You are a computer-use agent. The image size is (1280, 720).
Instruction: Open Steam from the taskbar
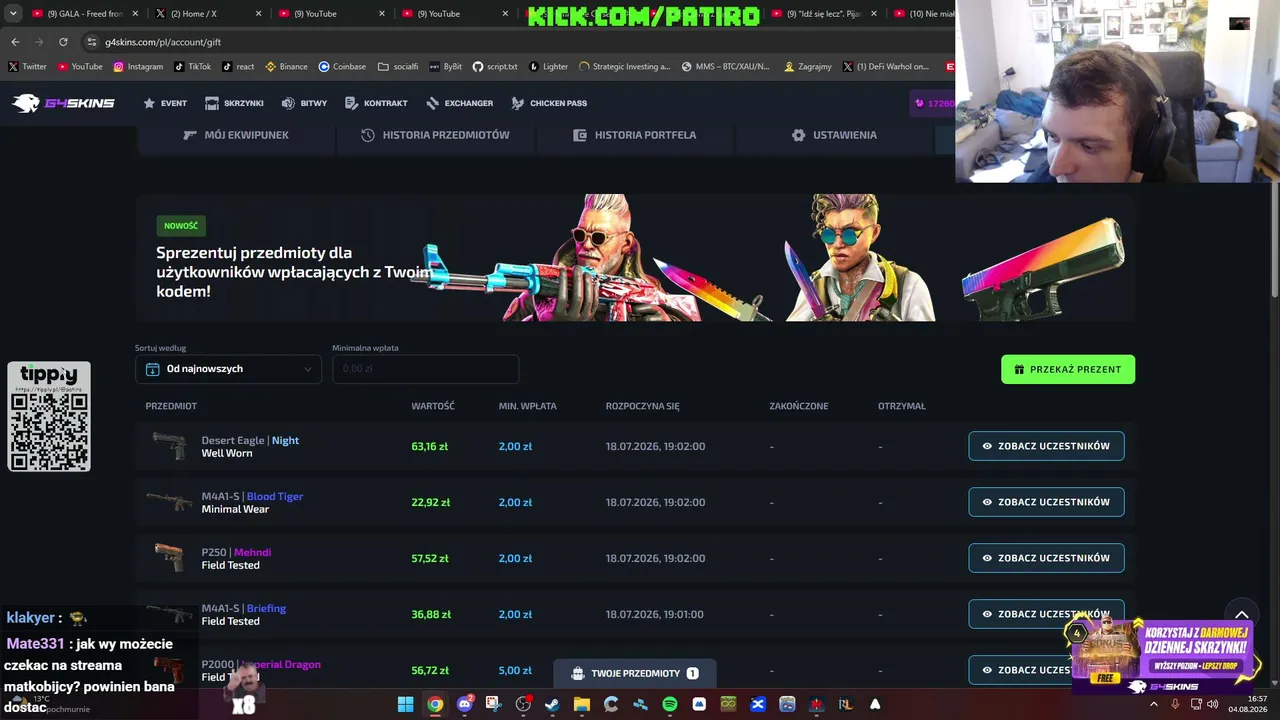tap(552, 704)
